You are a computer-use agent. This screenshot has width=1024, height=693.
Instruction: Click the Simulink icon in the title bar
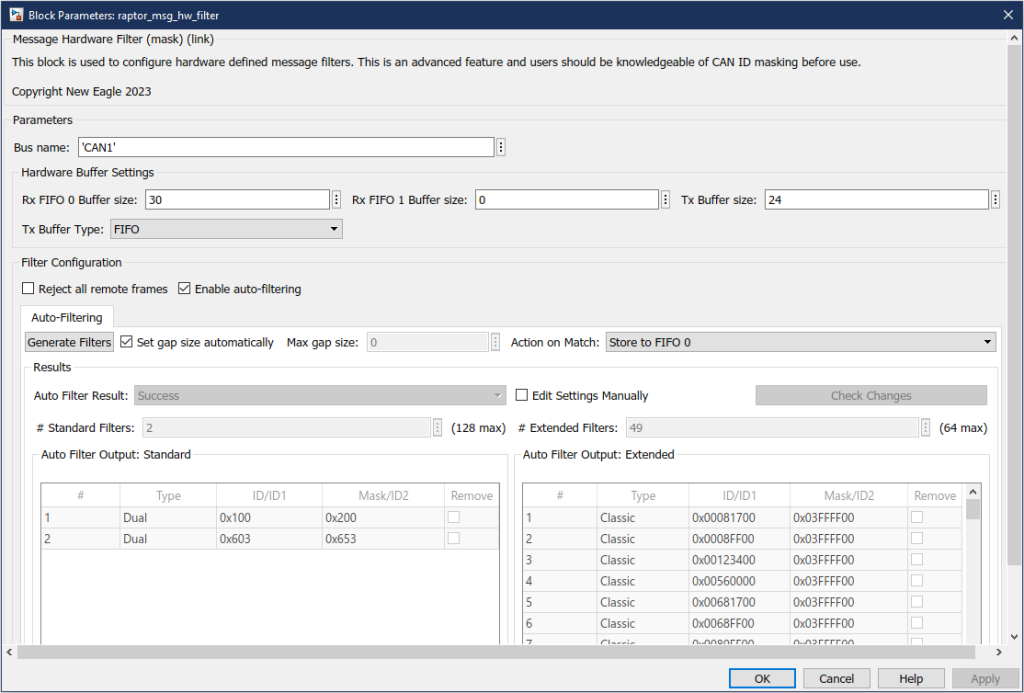[14, 14]
